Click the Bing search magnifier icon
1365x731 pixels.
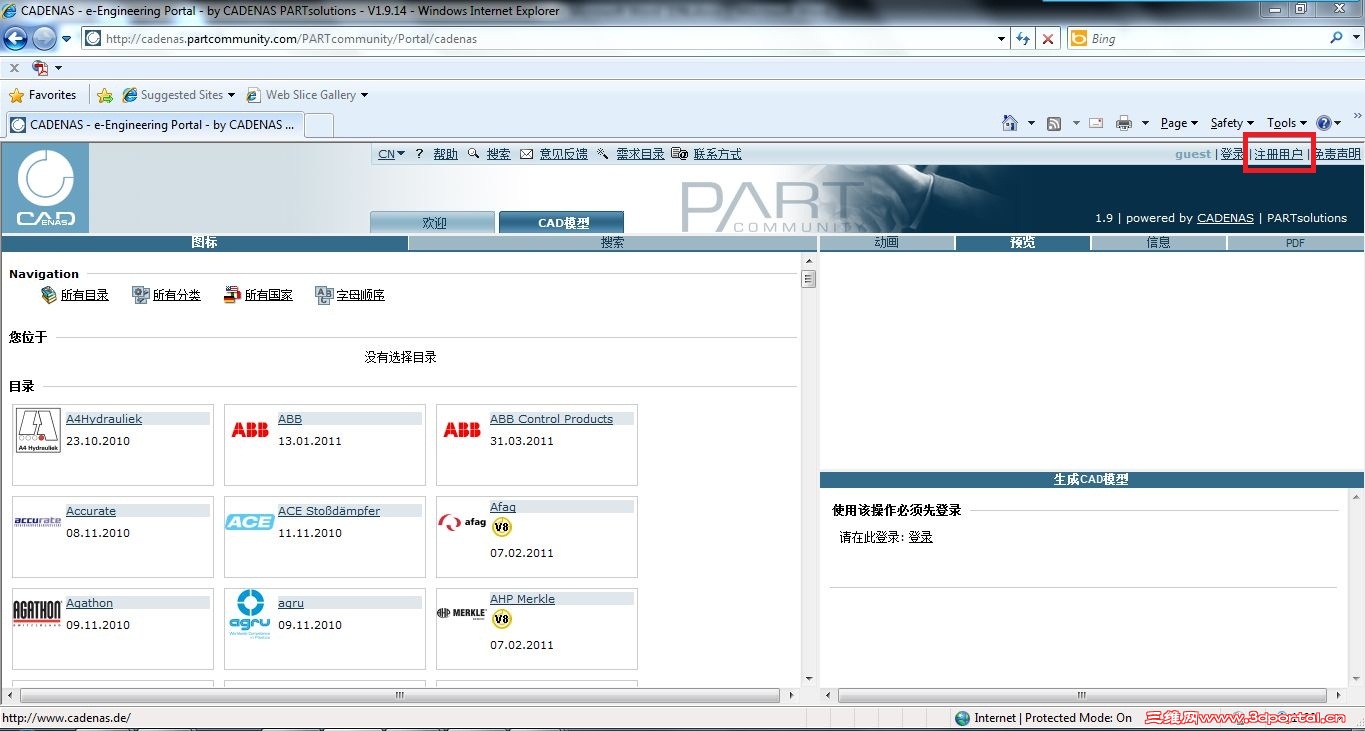[1336, 38]
